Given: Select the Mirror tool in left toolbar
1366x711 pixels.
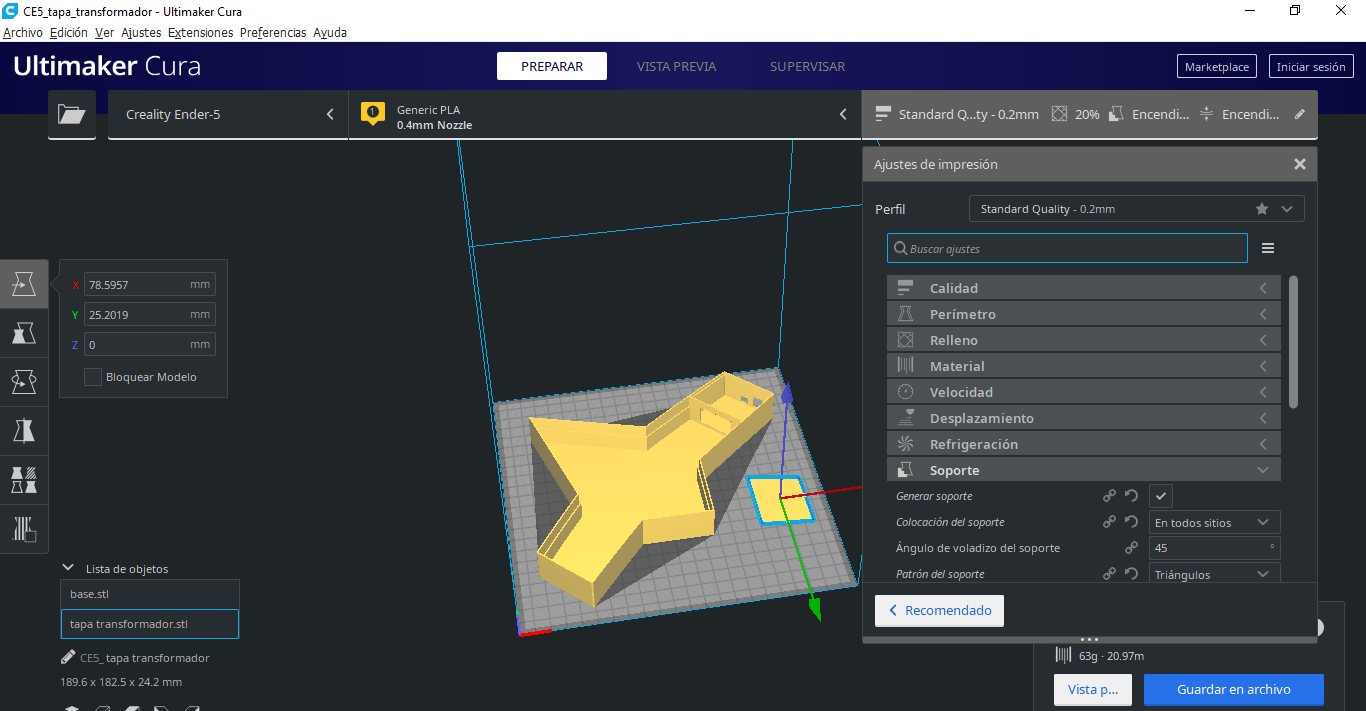Looking at the screenshot, I should 24,429.
